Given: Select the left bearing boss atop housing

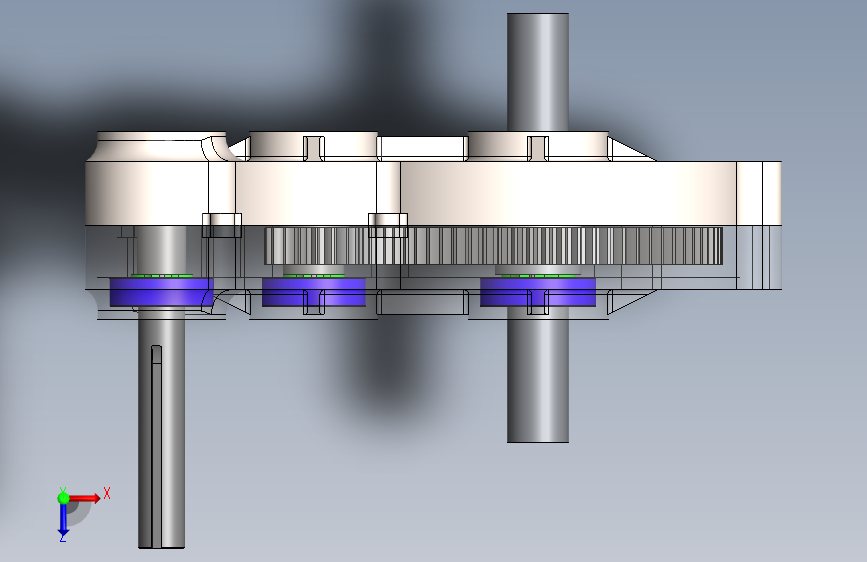Looking at the screenshot, I should click(x=161, y=146).
